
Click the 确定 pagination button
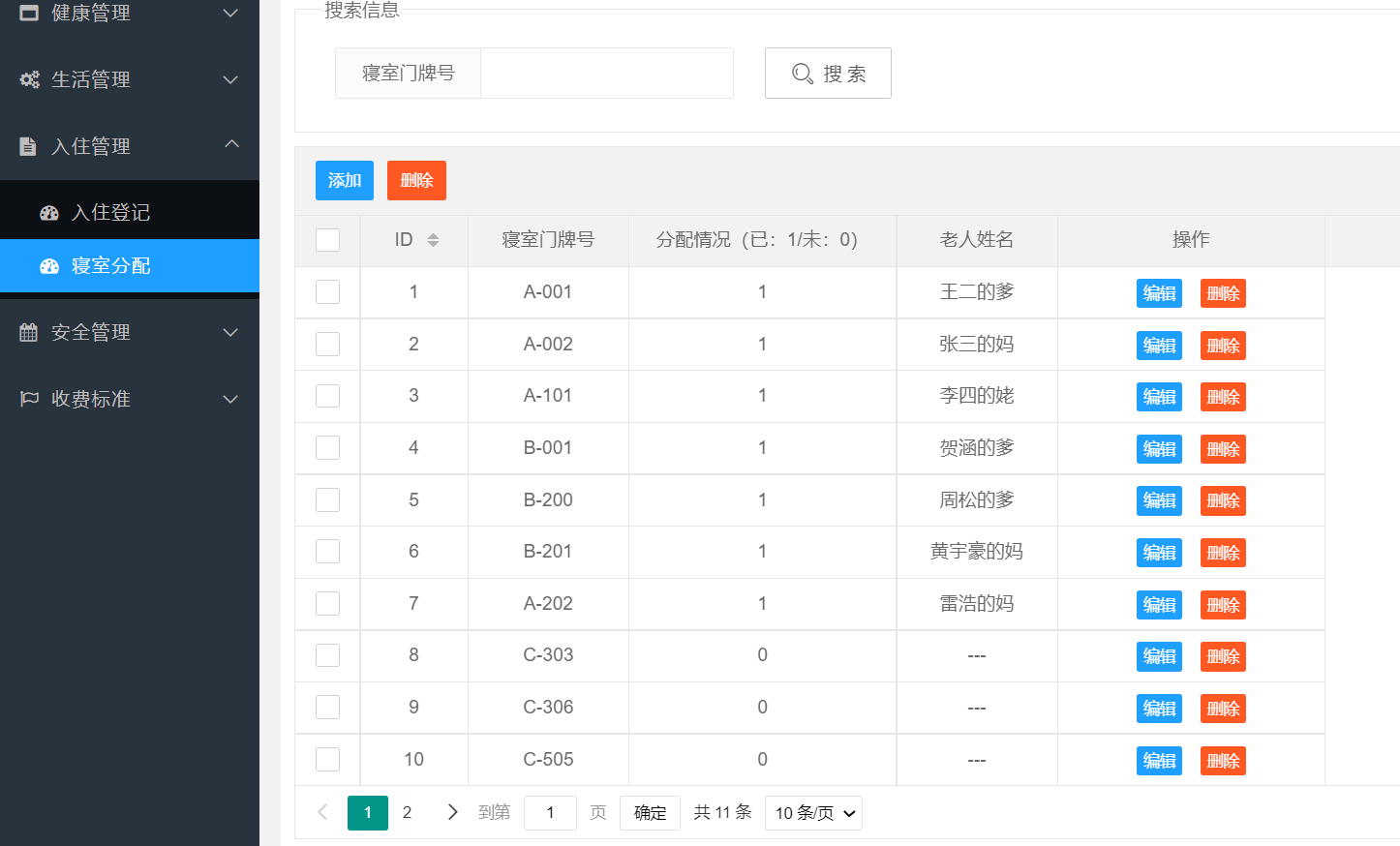coord(651,813)
